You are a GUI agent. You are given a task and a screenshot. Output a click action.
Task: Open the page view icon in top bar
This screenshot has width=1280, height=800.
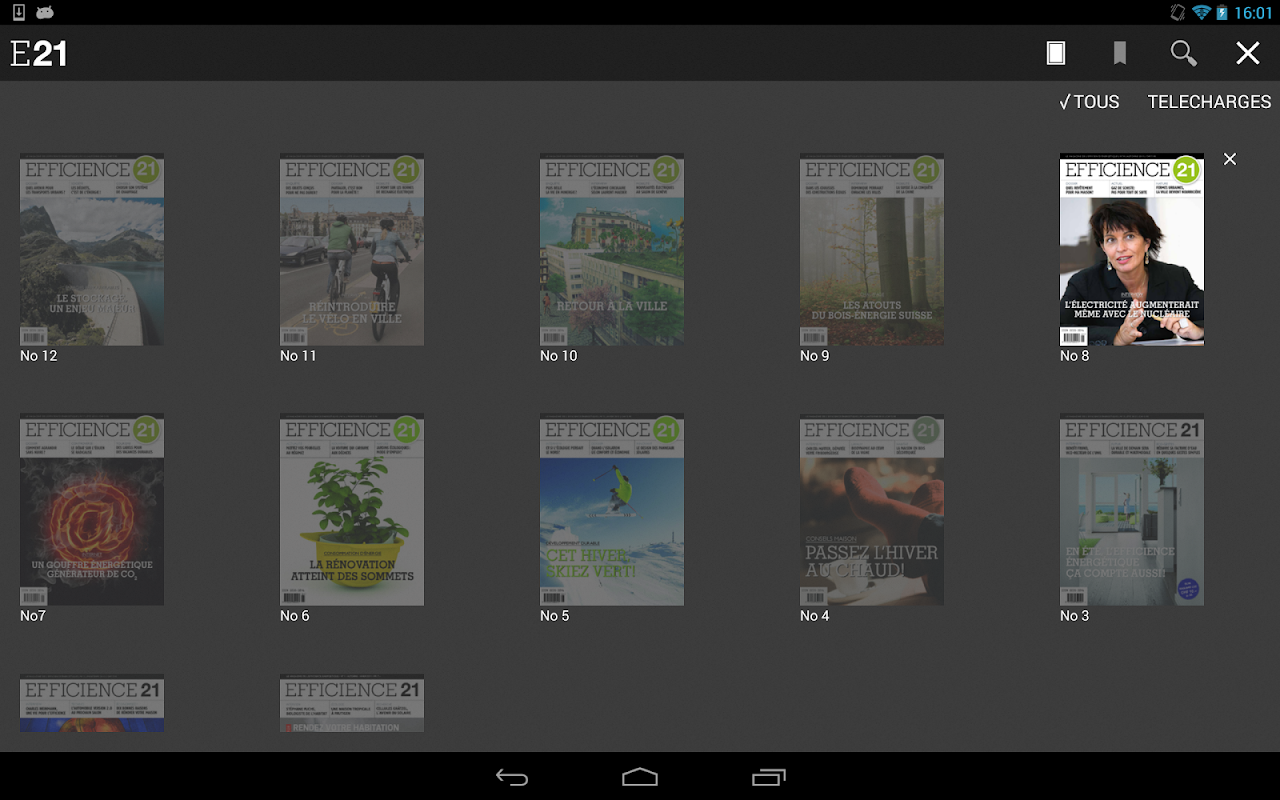pyautogui.click(x=1056, y=53)
